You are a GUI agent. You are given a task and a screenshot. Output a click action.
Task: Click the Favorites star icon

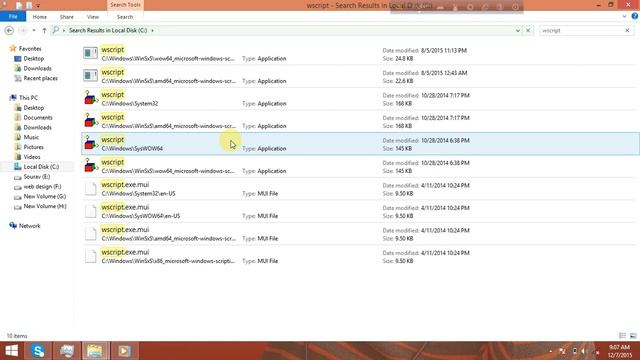coord(13,48)
